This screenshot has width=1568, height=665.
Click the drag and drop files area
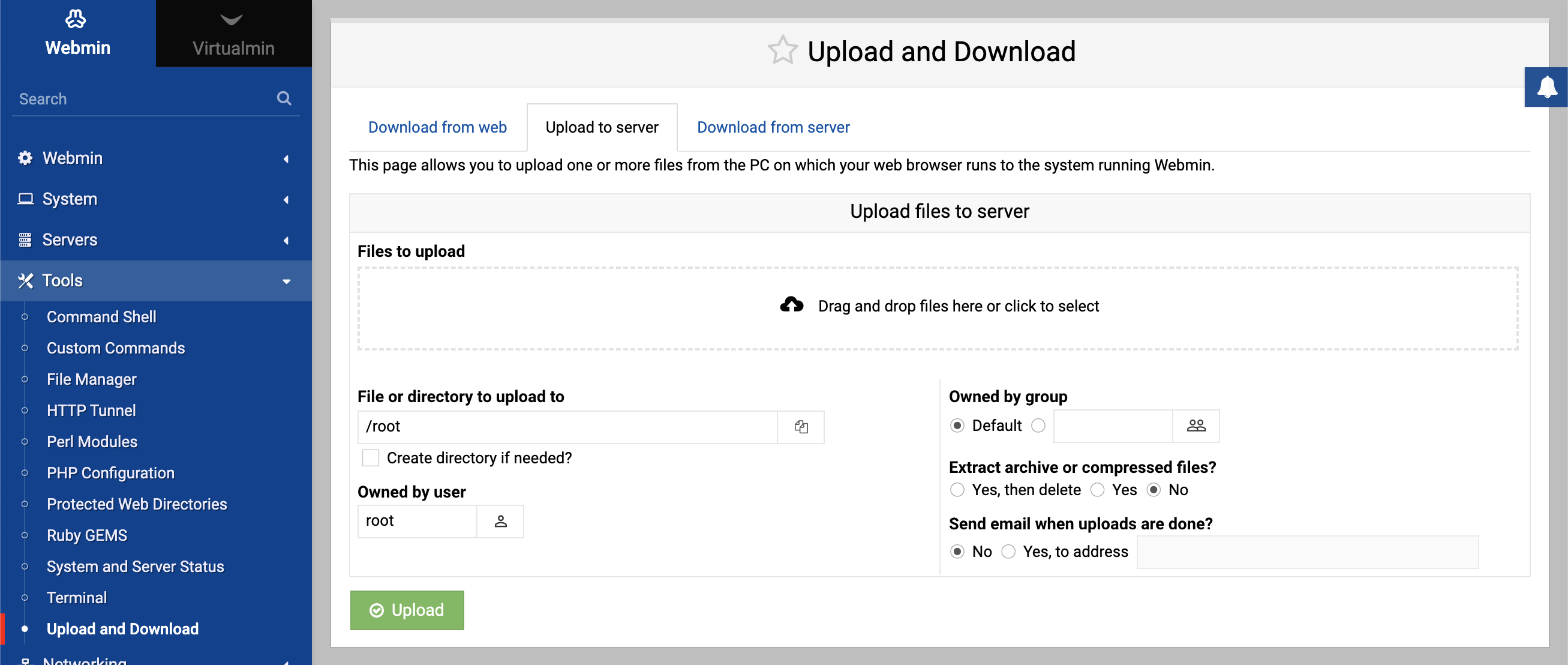938,308
